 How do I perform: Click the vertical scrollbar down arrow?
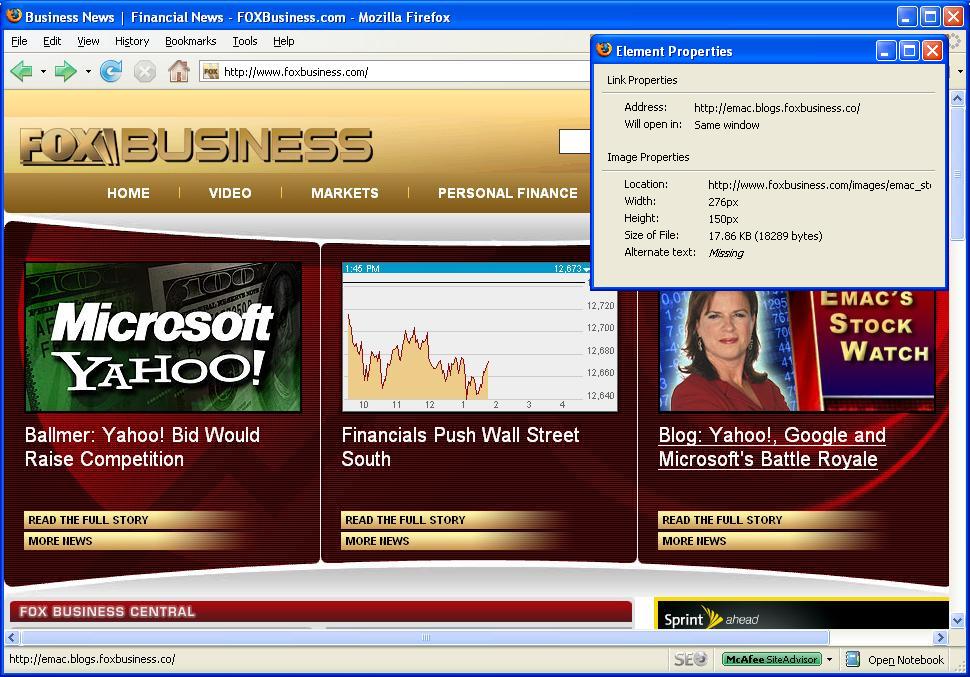pos(957,621)
